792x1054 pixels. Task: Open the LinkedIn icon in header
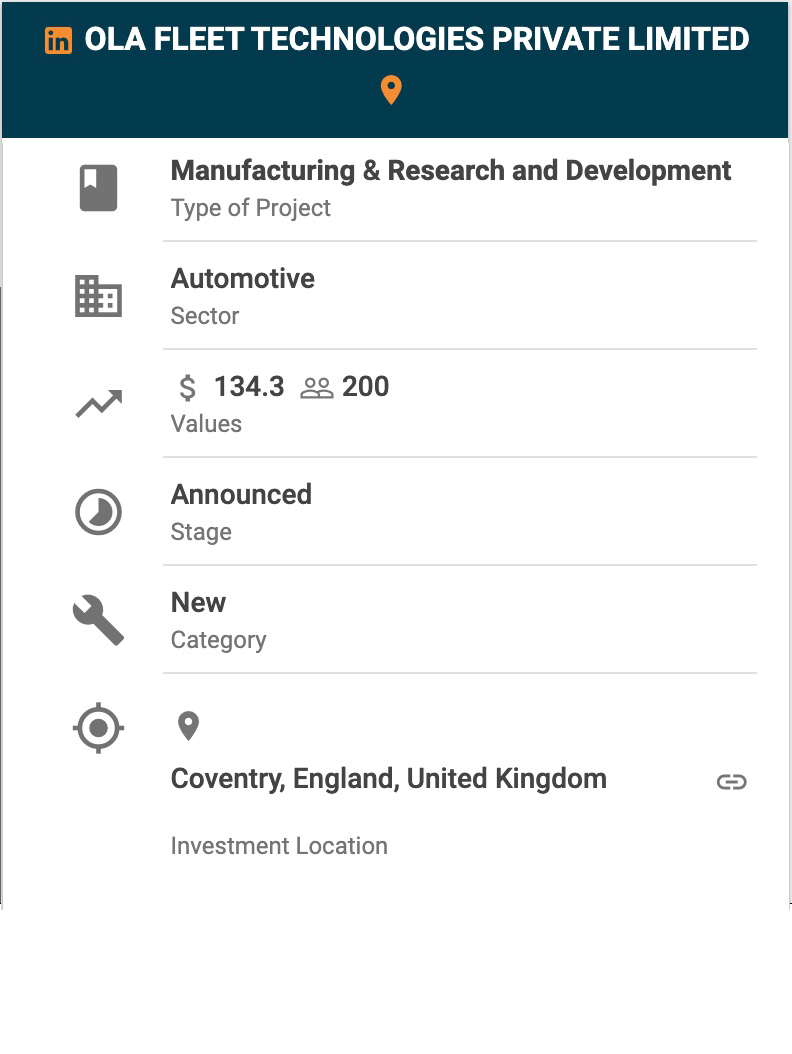pyautogui.click(x=59, y=41)
